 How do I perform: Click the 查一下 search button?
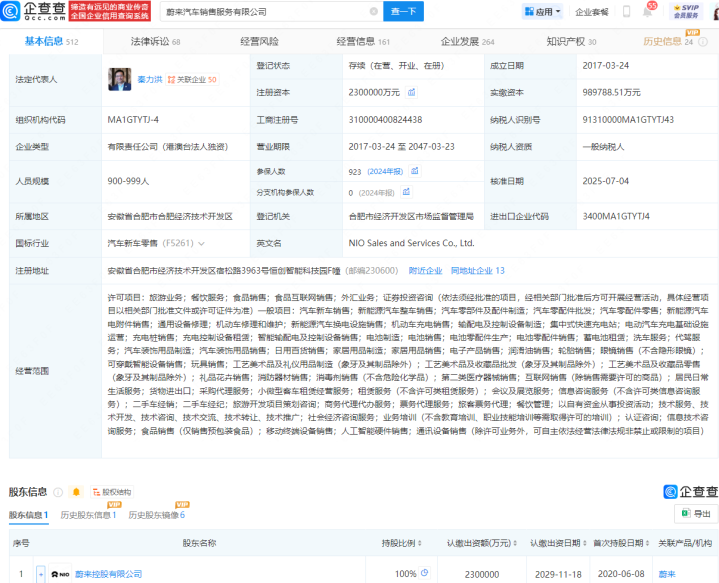pos(404,11)
